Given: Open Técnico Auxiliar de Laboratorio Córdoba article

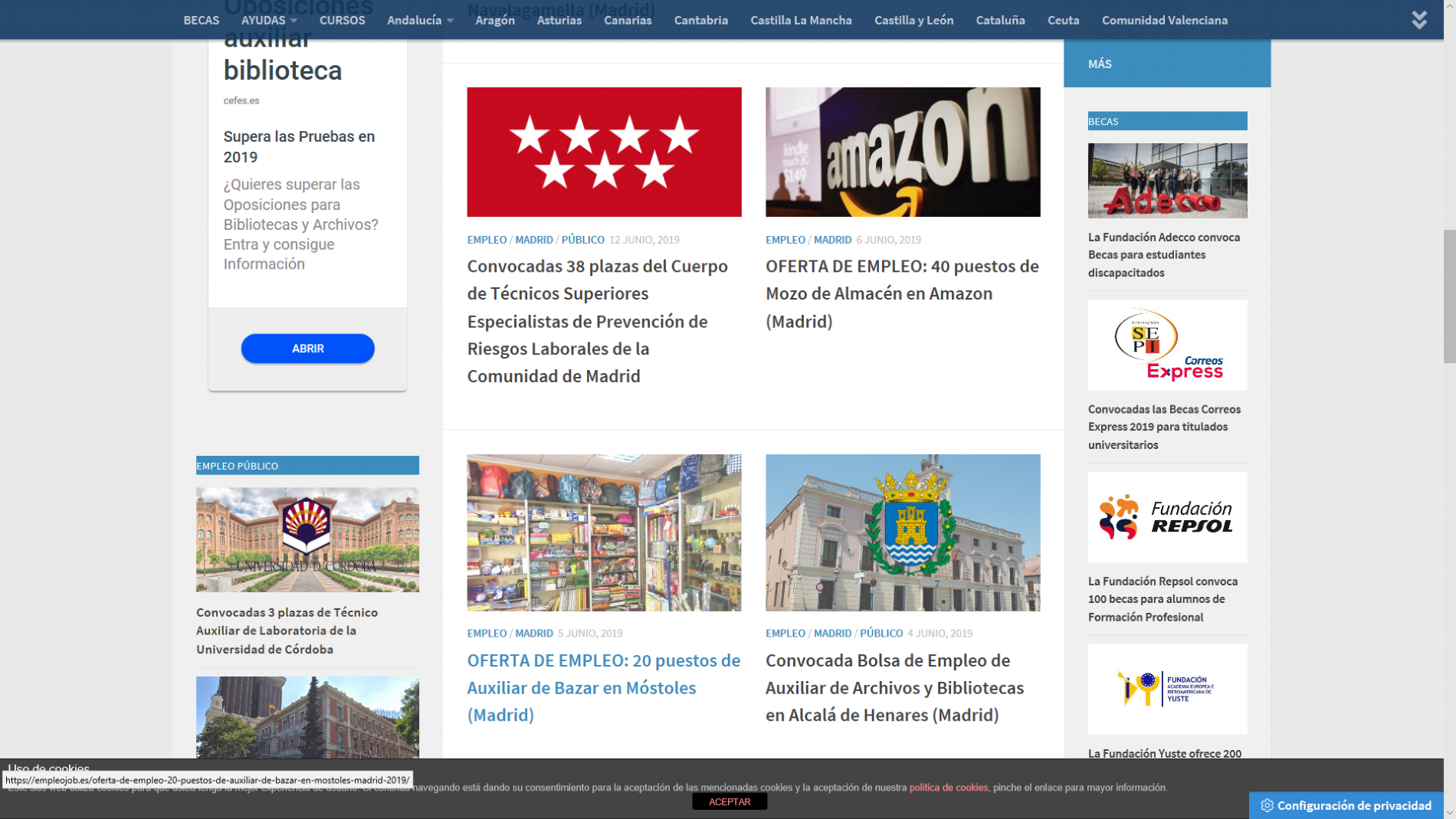Looking at the screenshot, I should point(287,631).
